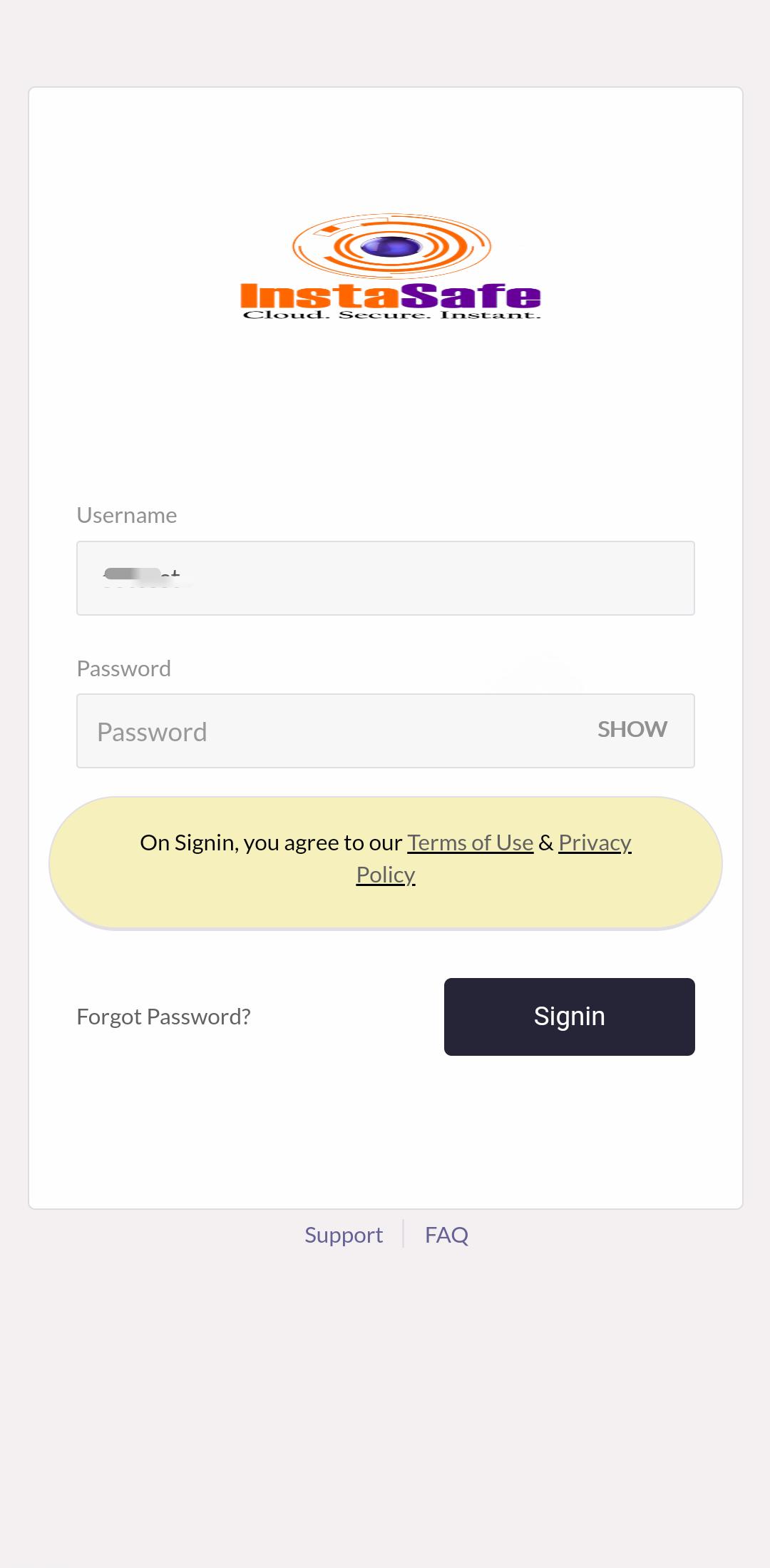Click the Username label
The image size is (770, 1568).
point(127,515)
